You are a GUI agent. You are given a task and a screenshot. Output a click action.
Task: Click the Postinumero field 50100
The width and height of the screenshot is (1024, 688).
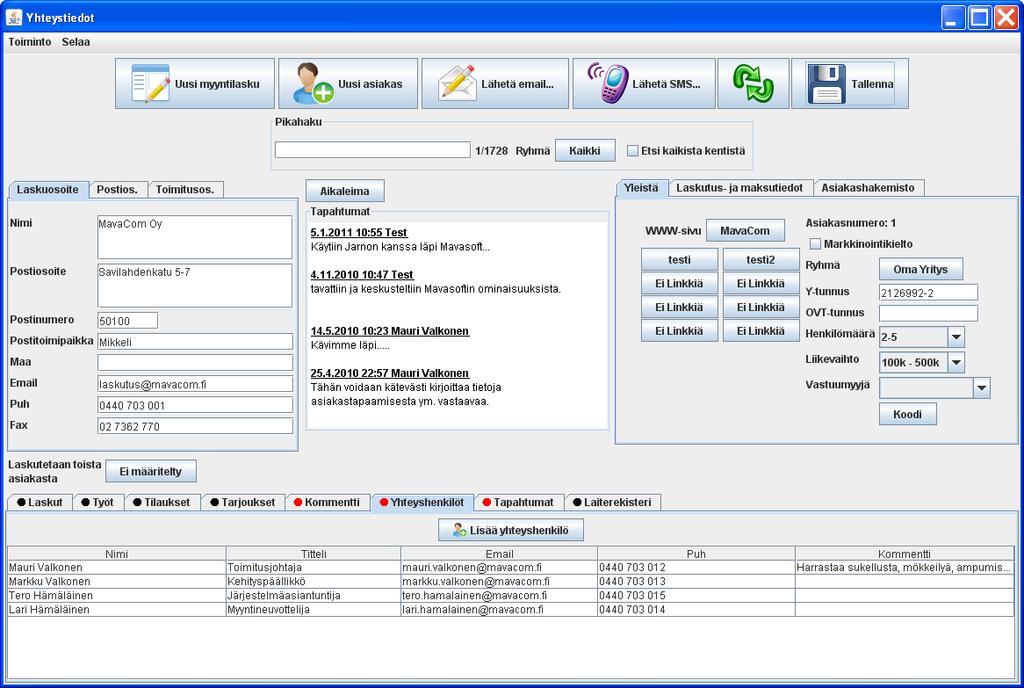127,321
